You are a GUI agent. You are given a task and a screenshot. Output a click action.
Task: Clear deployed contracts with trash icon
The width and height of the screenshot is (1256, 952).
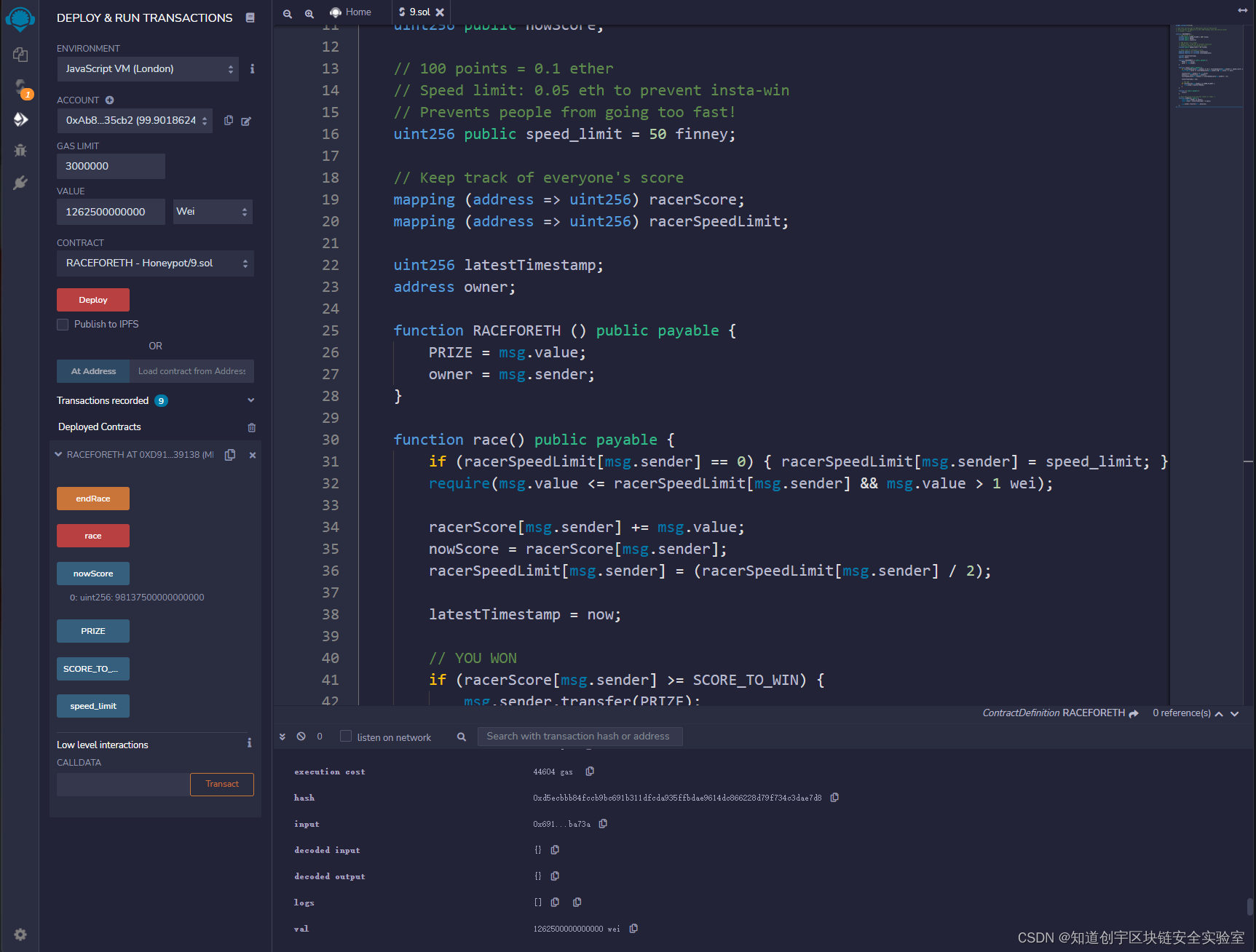pos(251,427)
